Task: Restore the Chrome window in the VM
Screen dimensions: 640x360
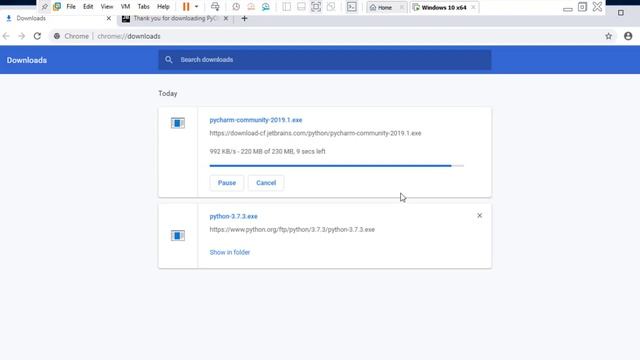Action: [x=621, y=13]
